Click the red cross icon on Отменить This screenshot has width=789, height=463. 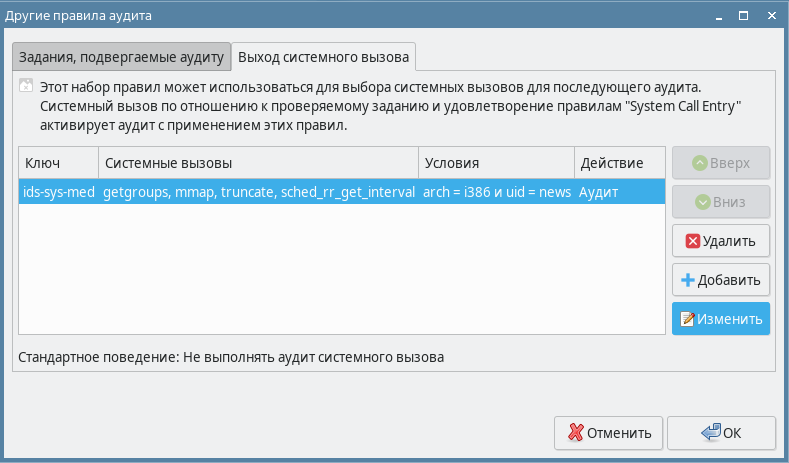(x=575, y=433)
